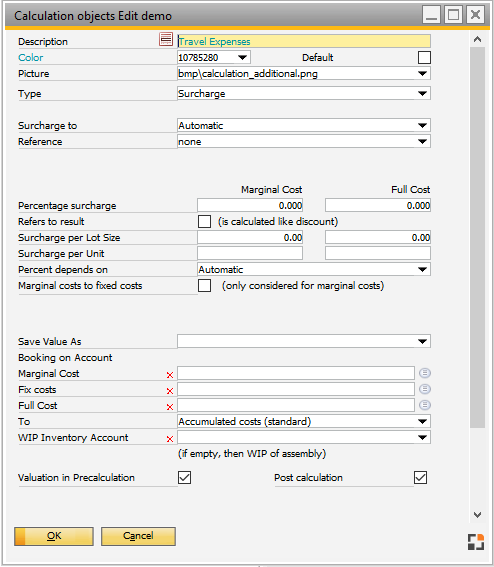
Task: Minimize the Calculation objects window
Action: [431, 15]
